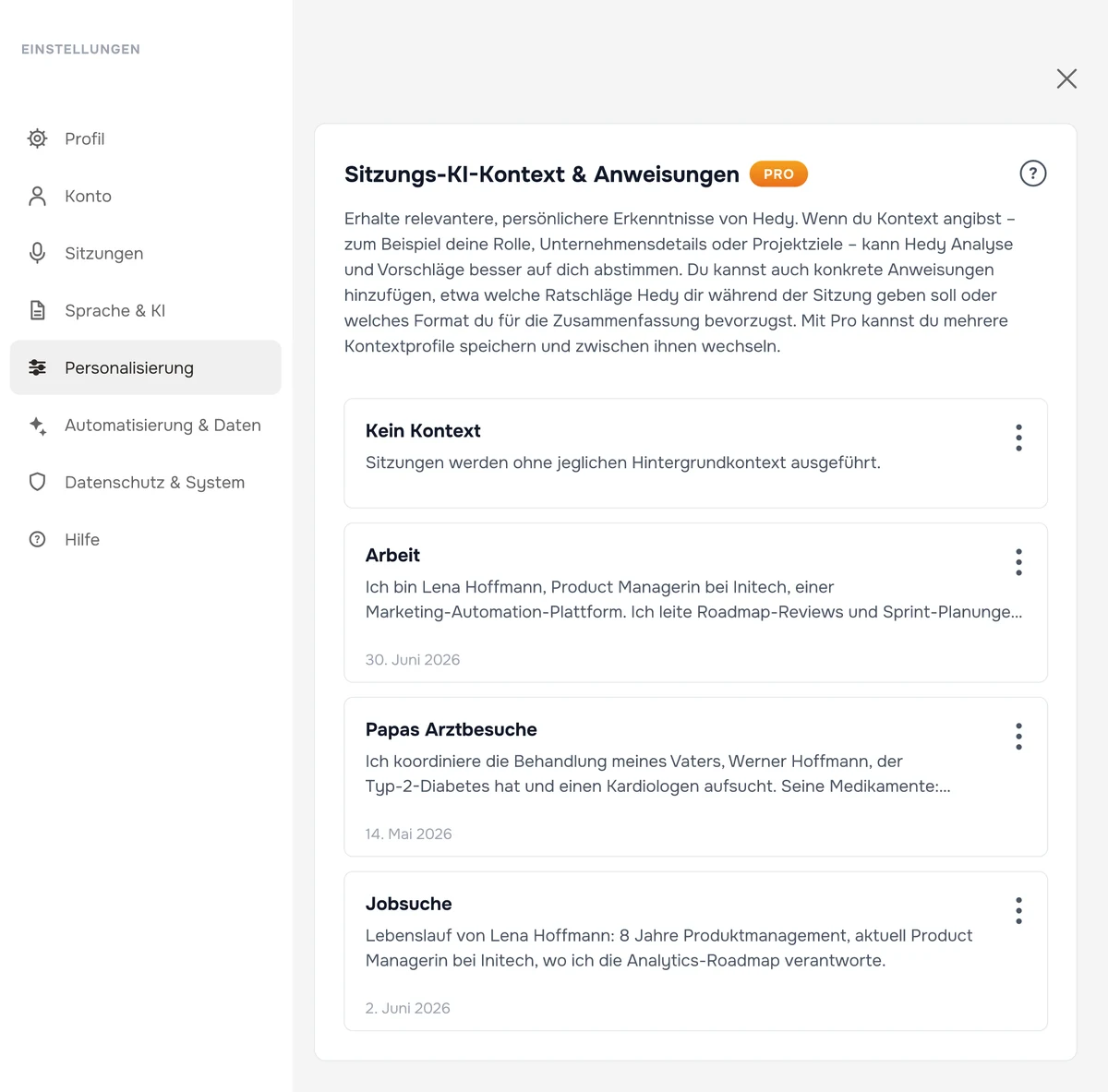Click the date 30. Juni 2026

click(x=413, y=660)
